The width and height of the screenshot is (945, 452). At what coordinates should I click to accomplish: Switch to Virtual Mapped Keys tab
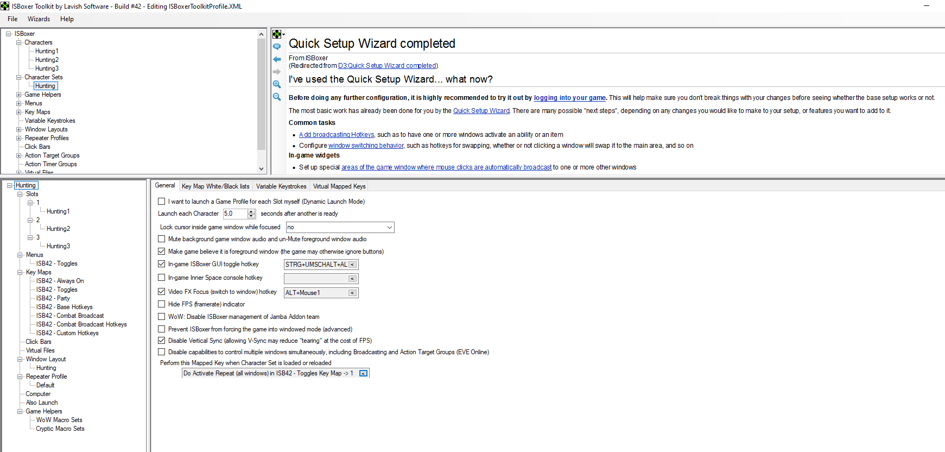pyautogui.click(x=339, y=186)
